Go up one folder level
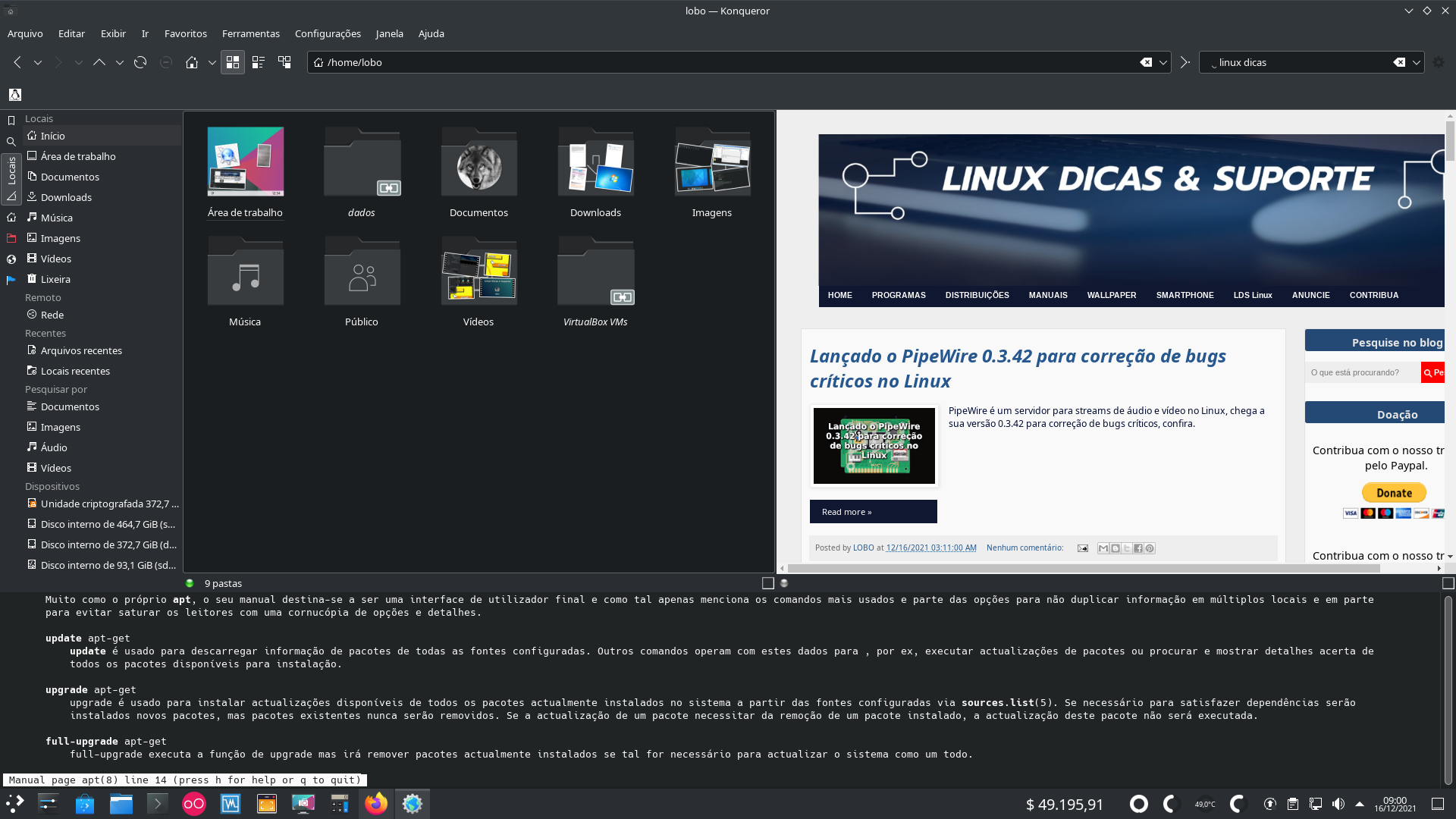The image size is (1456, 819). pos(99,62)
